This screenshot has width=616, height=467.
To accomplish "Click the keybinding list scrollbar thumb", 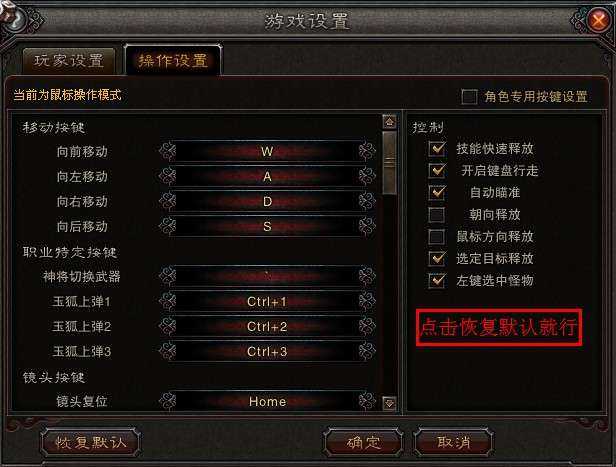I will tap(389, 163).
